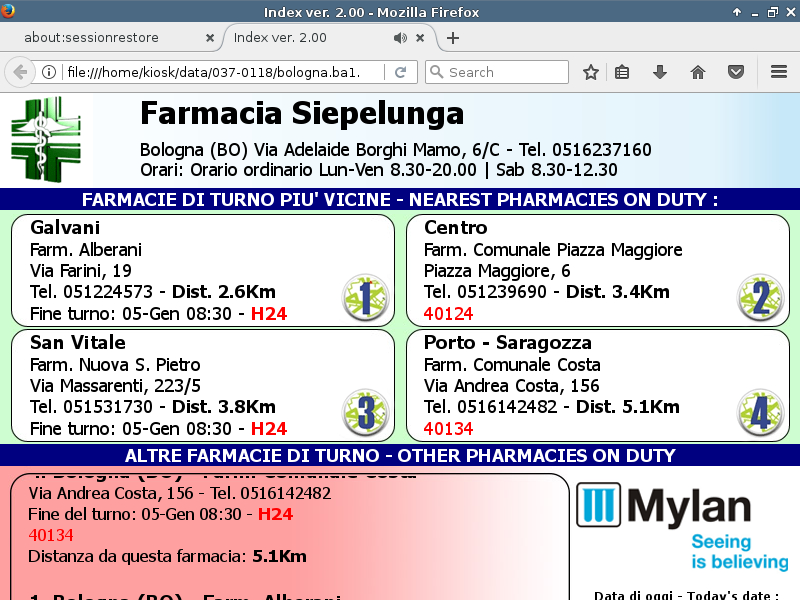800x600 pixels.
Task: Mute audio on Index ver. 2.00 tab
Action: coord(400,38)
